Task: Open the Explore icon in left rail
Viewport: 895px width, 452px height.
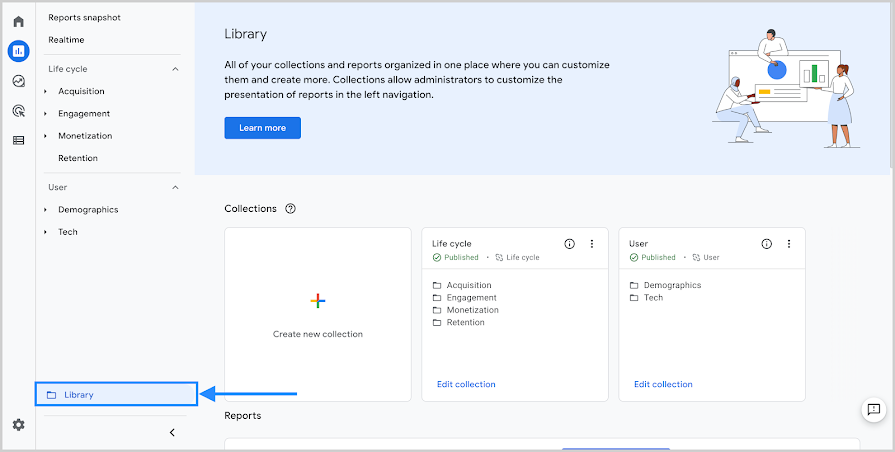Action: pos(18,81)
